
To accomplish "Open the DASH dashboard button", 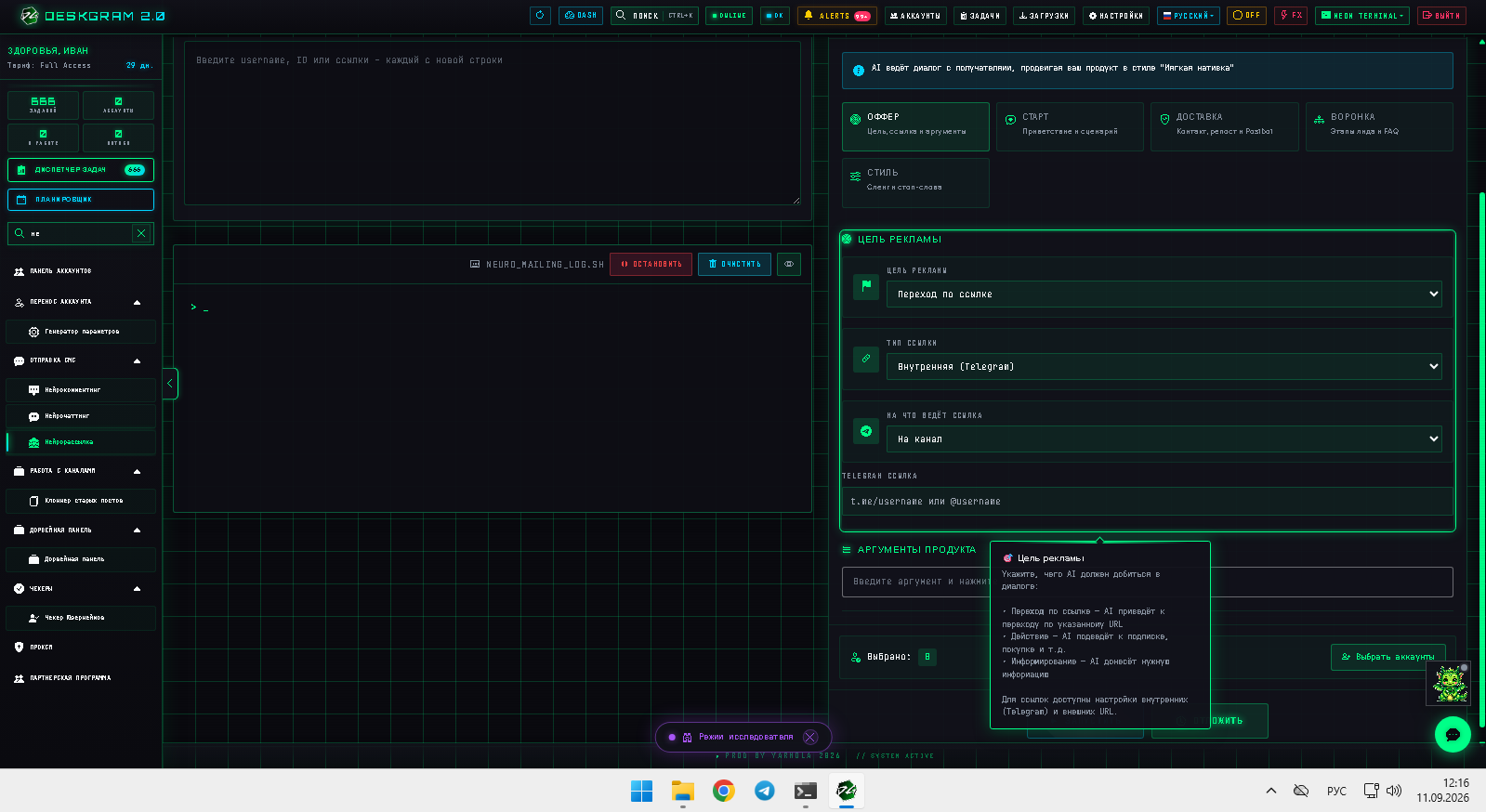I will 581,16.
